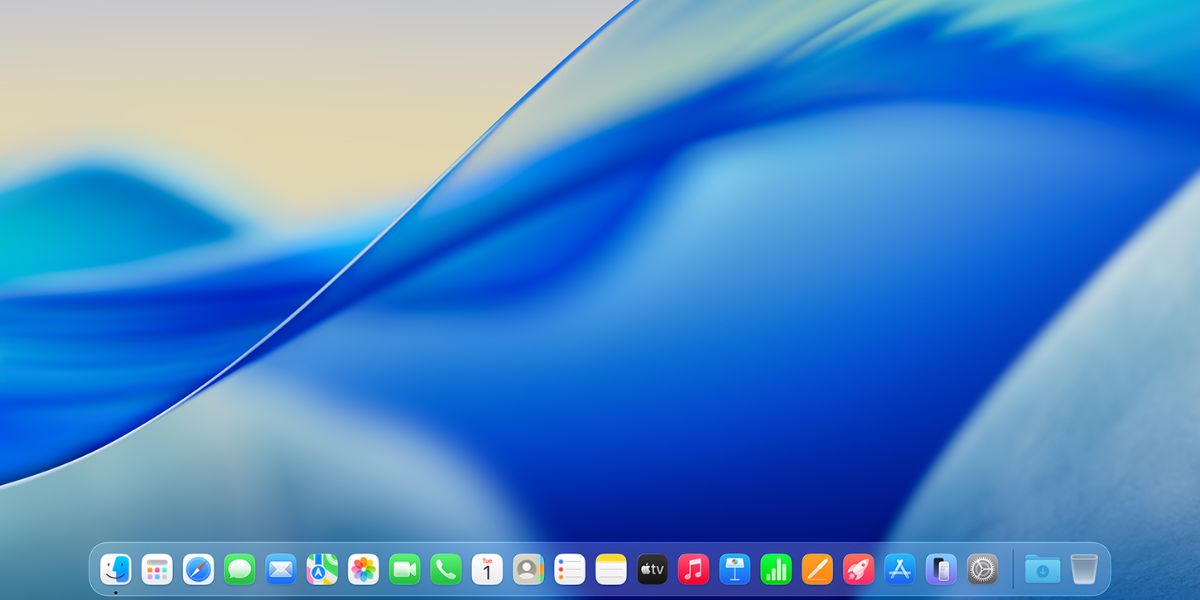Open the Downloads folder stack
The width and height of the screenshot is (1200, 600).
pyautogui.click(x=1043, y=569)
